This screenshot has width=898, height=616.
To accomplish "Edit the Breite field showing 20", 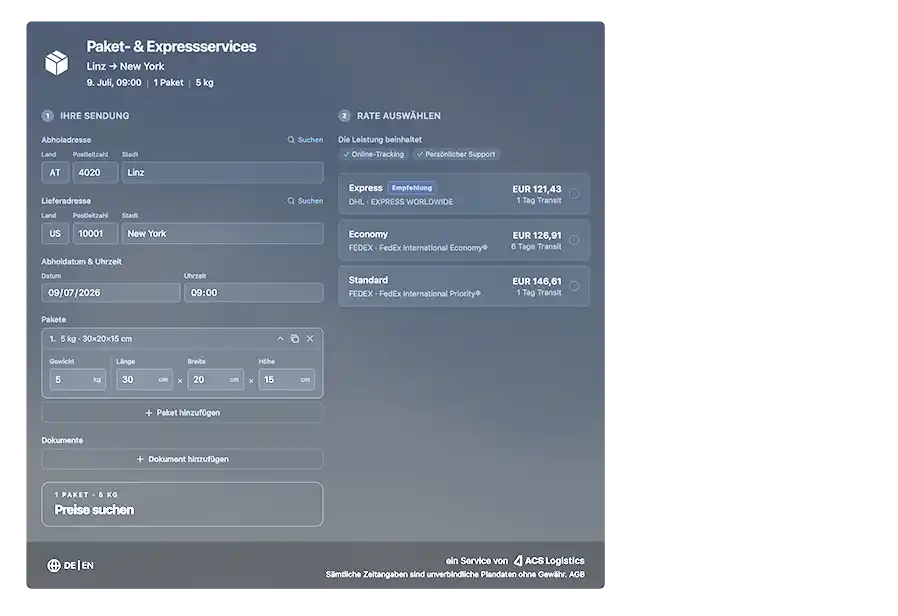I will tap(215, 380).
